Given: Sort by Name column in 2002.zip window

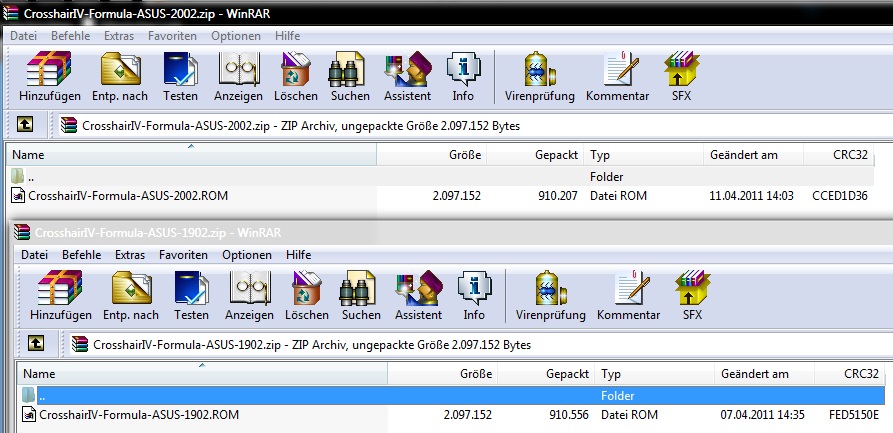Looking at the screenshot, I should pos(191,154).
